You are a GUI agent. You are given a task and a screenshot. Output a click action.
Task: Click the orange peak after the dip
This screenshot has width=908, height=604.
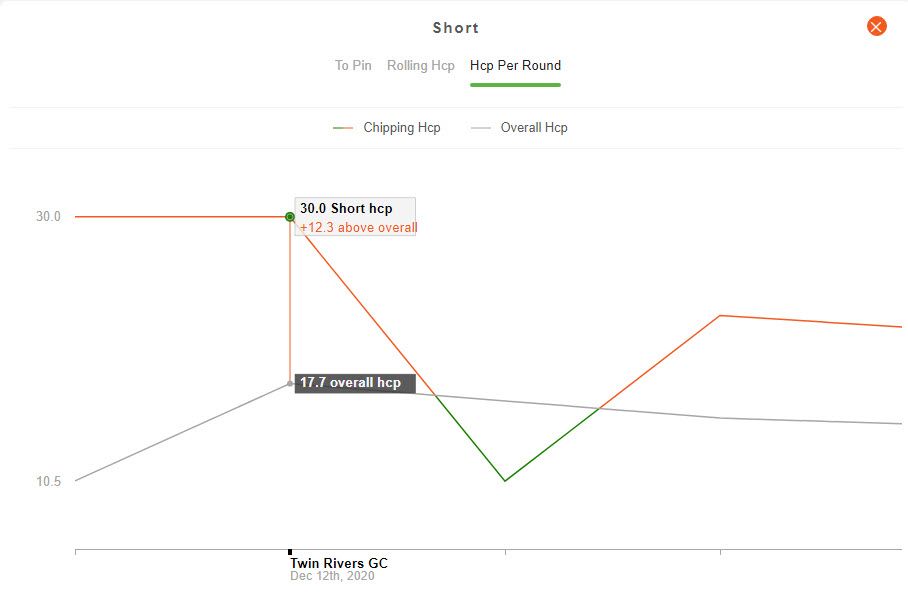click(720, 316)
